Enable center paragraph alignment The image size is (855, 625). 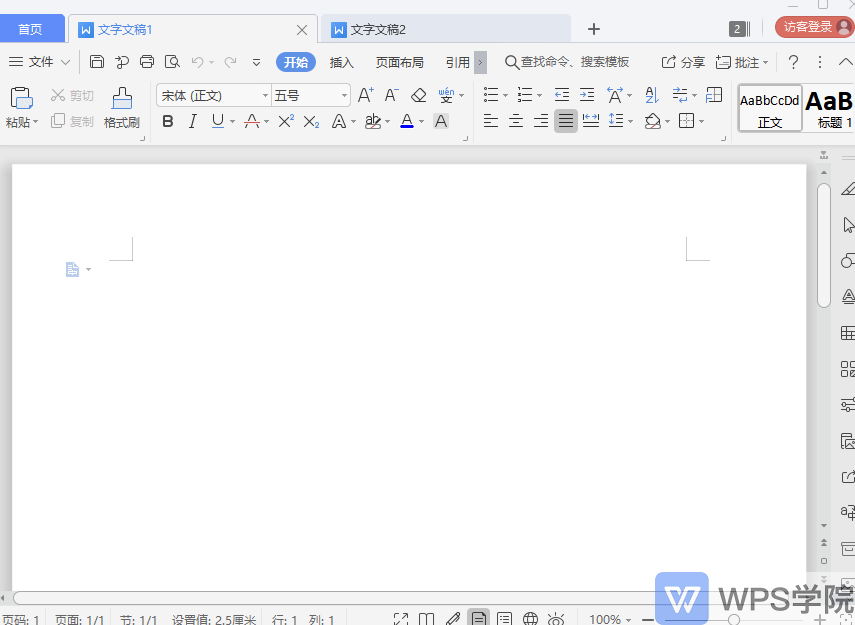(515, 121)
